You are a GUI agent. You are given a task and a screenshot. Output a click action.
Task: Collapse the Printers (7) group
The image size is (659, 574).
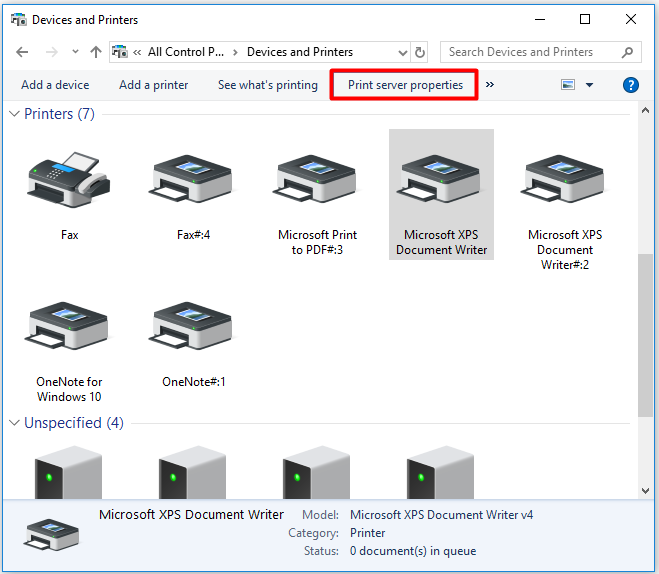(x=14, y=114)
